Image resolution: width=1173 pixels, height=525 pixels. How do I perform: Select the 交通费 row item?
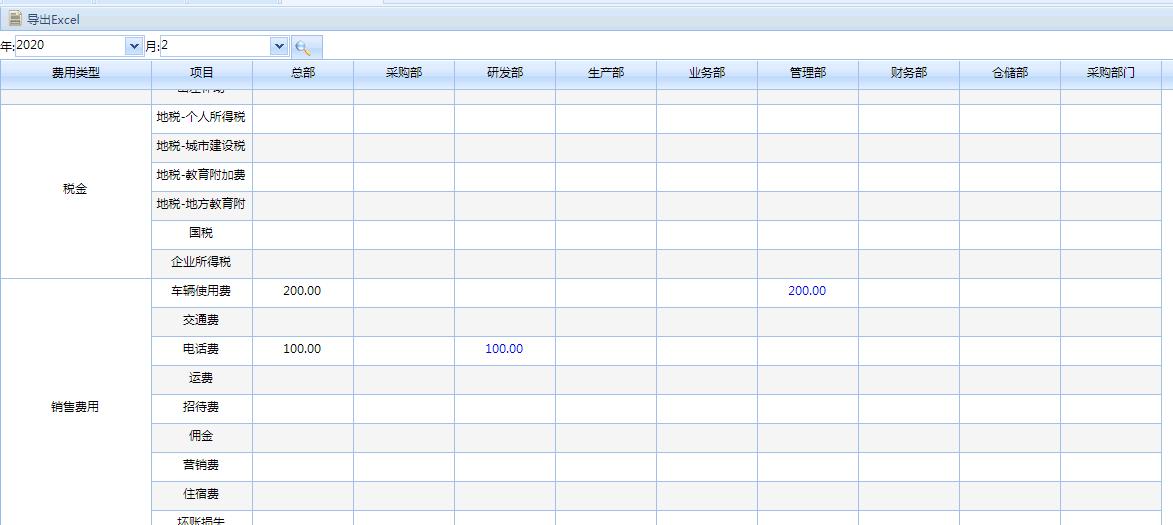coord(202,321)
